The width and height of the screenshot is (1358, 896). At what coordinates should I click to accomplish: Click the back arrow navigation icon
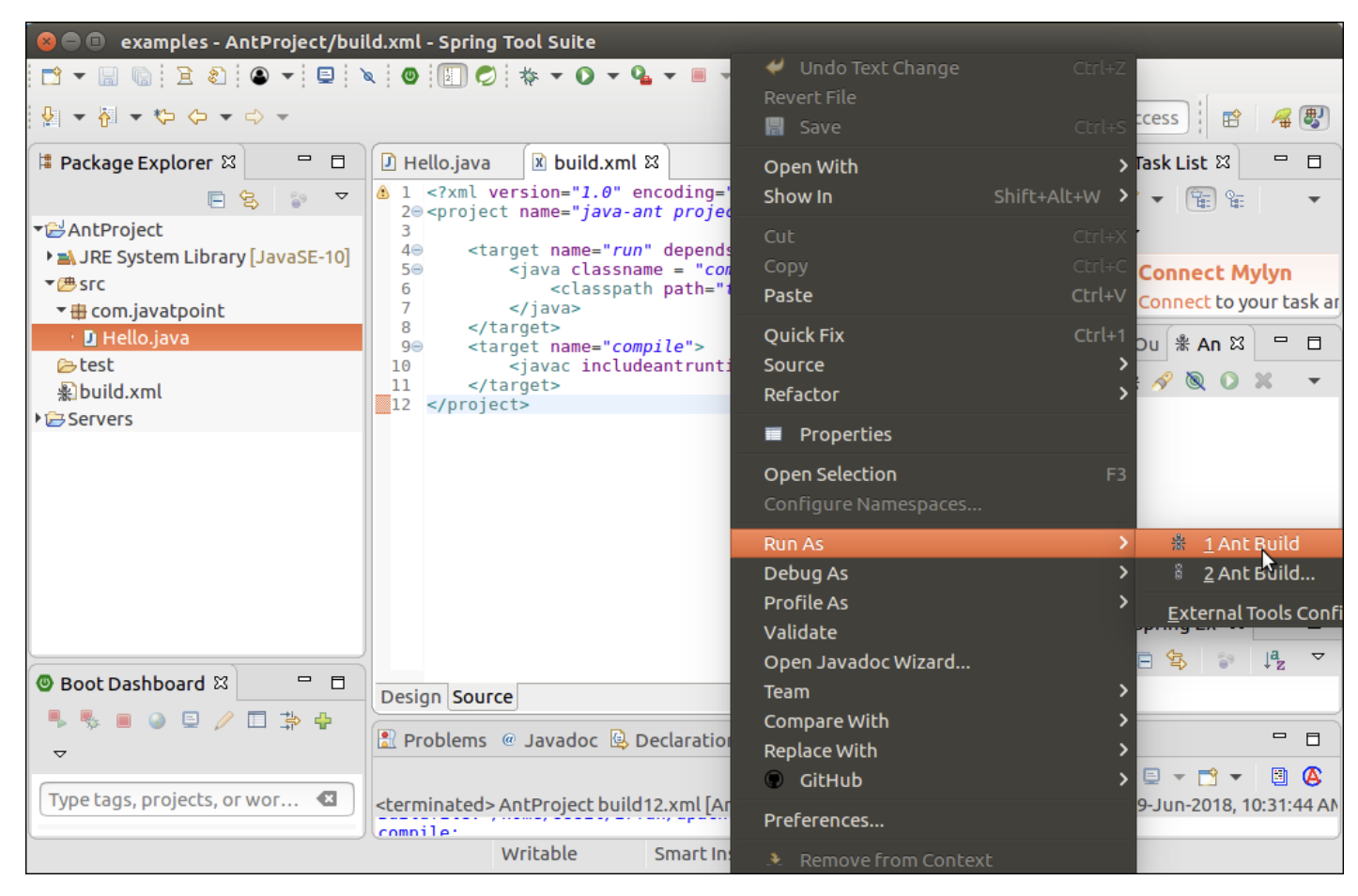click(x=197, y=117)
